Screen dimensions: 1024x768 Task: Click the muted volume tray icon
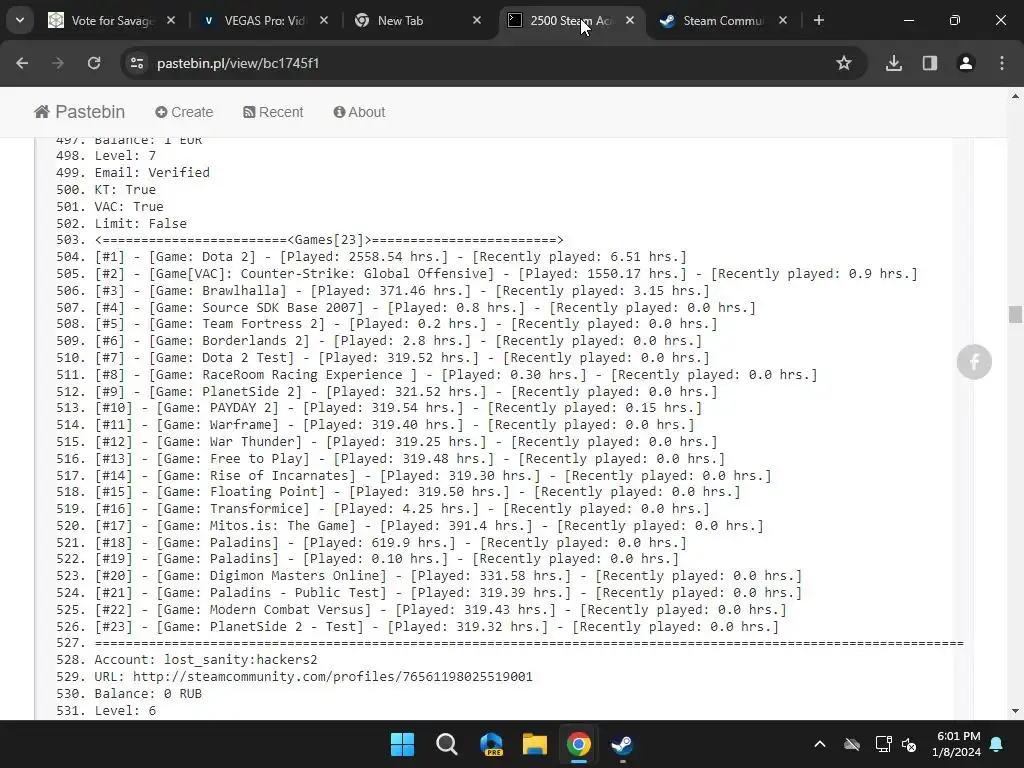click(909, 744)
